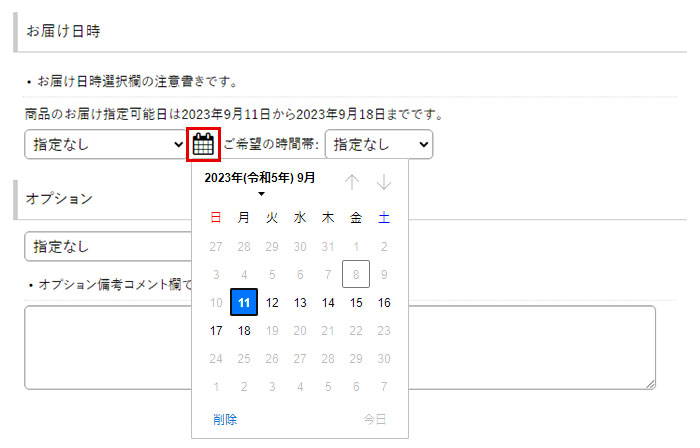Select September 17 in the calendar
The image size is (700, 448).
coord(216,331)
